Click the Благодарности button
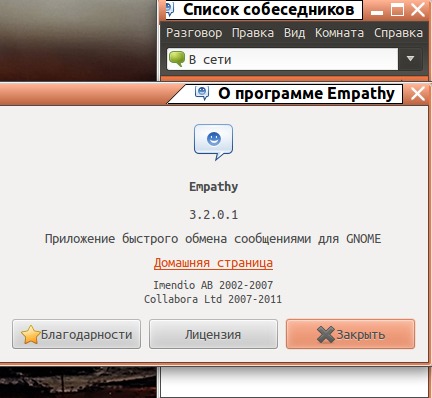This screenshot has height=398, width=432. (76, 334)
